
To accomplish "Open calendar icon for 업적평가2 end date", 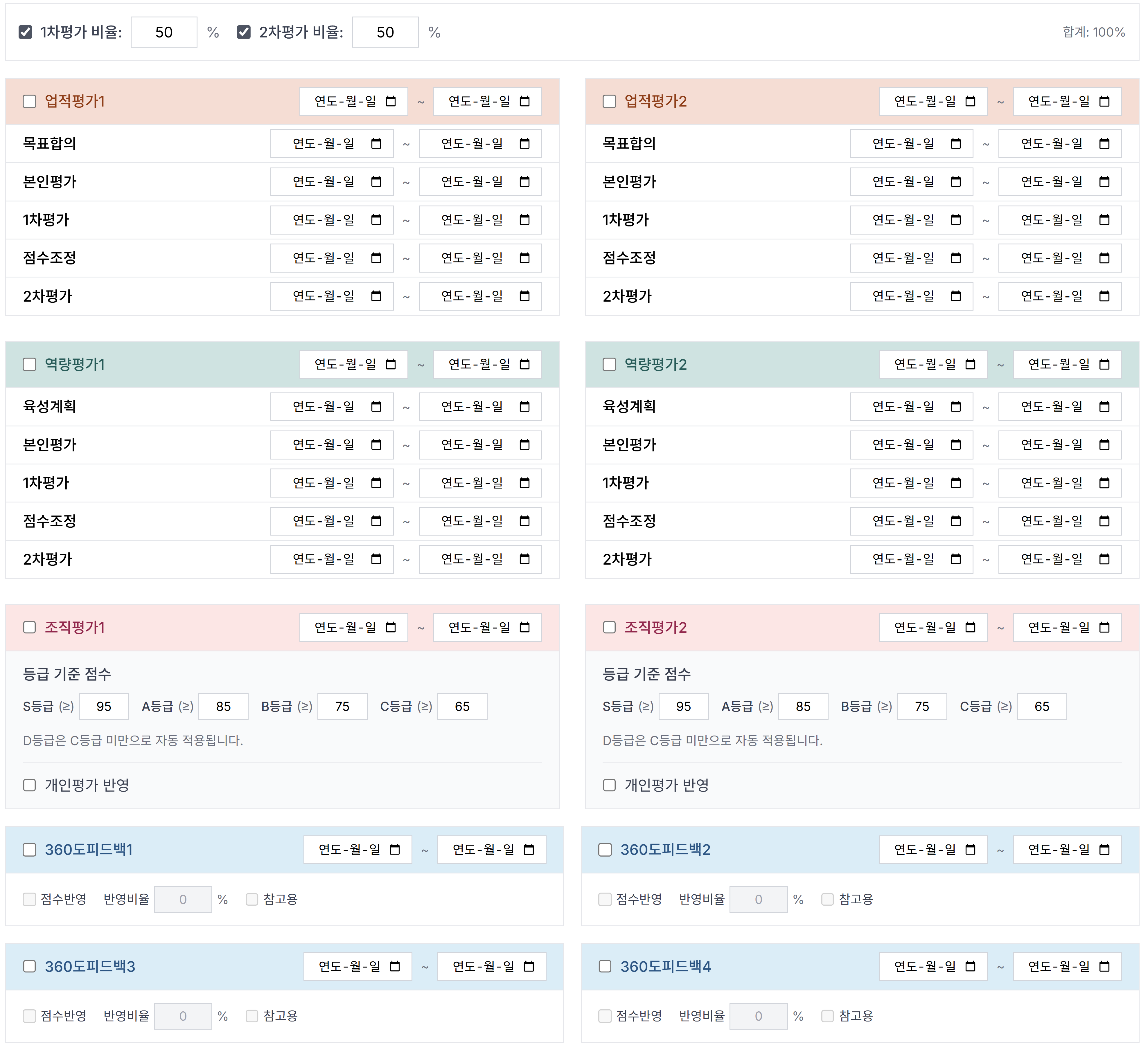I will pyautogui.click(x=1104, y=102).
